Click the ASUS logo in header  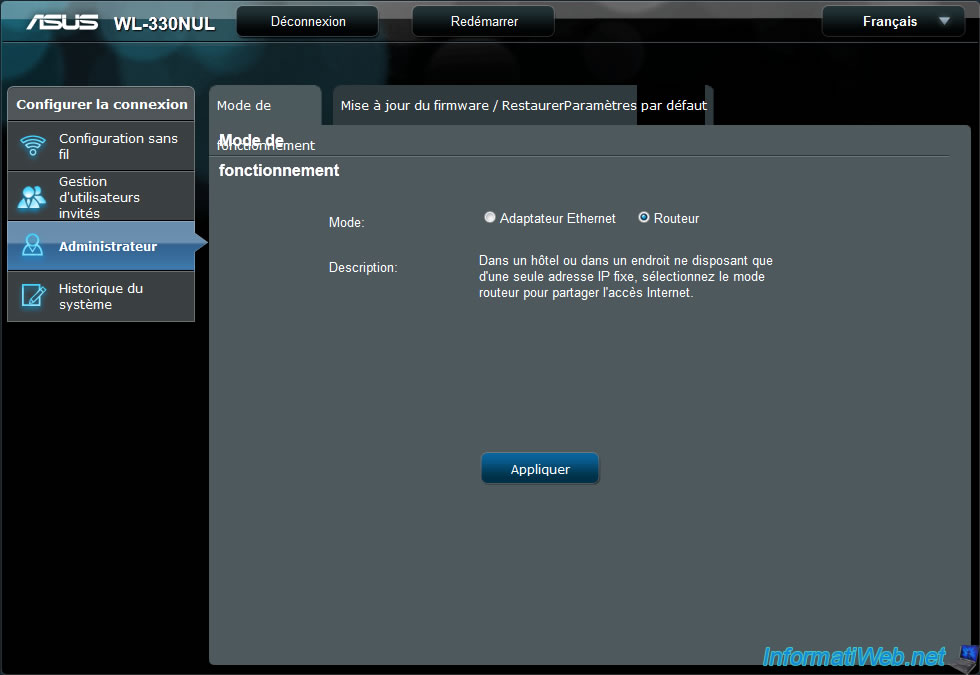pyautogui.click(x=62, y=22)
